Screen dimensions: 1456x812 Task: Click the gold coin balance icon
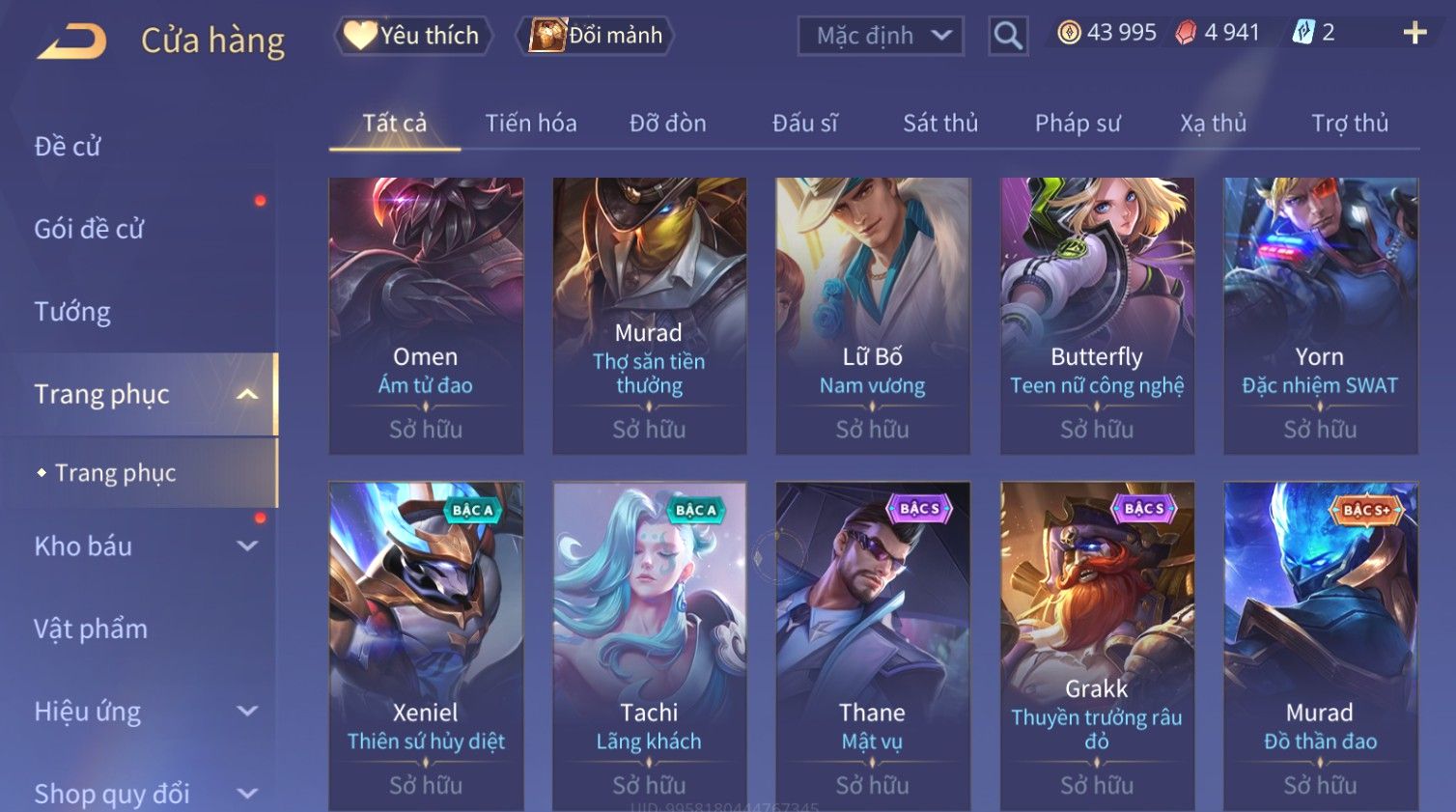tap(1069, 33)
